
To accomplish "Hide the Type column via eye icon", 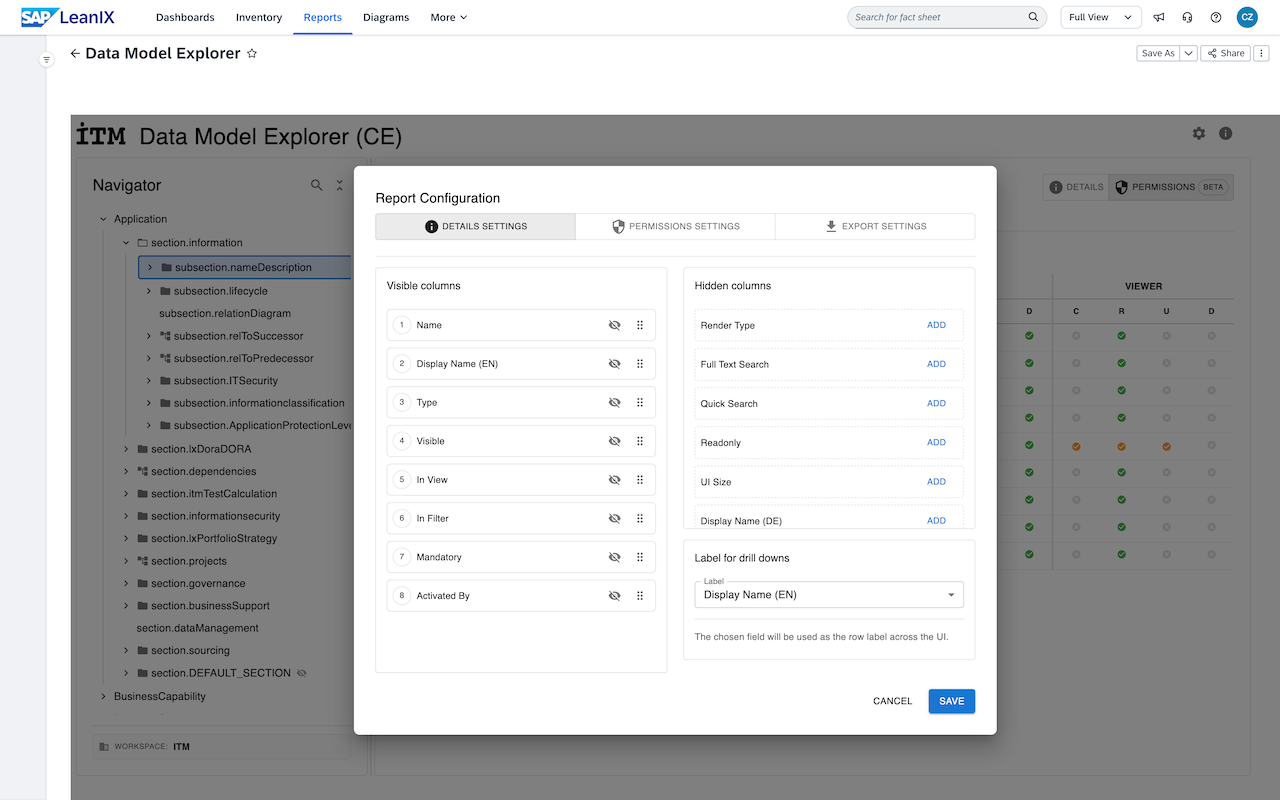I will click(x=615, y=403).
